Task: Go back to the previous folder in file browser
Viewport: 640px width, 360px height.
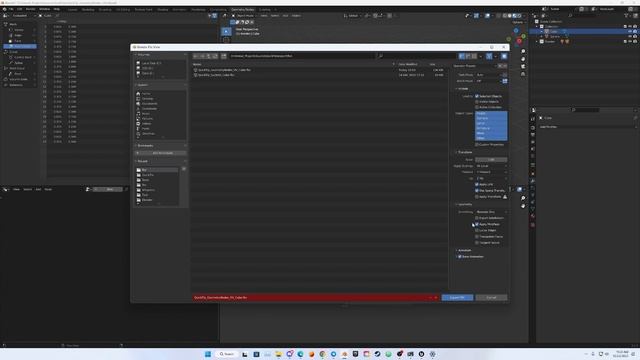Action: (x=196, y=56)
